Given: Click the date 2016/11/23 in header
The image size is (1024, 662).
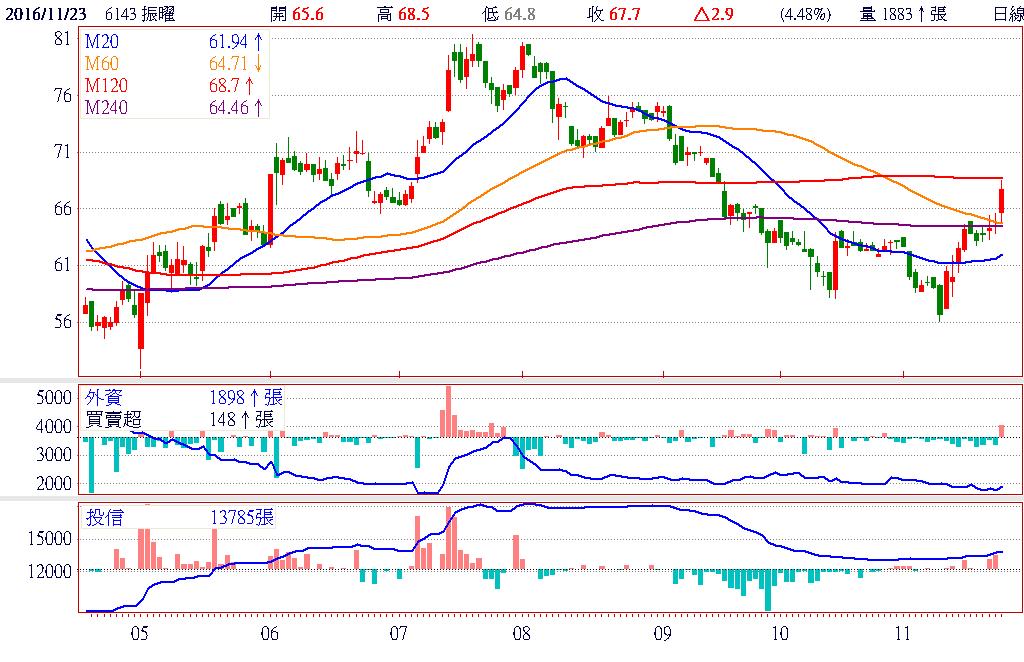Looking at the screenshot, I should point(46,14).
